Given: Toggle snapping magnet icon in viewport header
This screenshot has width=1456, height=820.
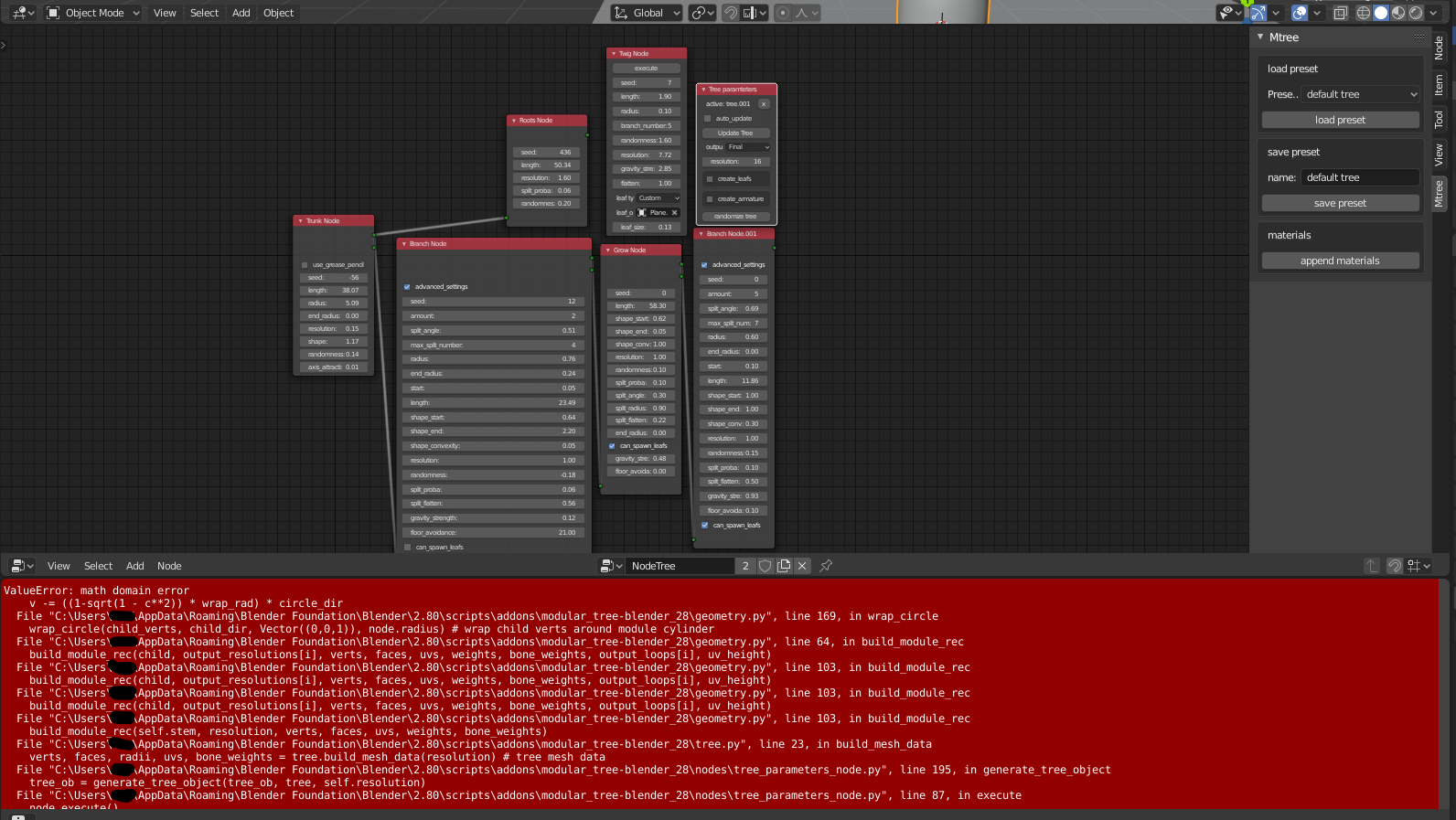Looking at the screenshot, I should [x=730, y=13].
